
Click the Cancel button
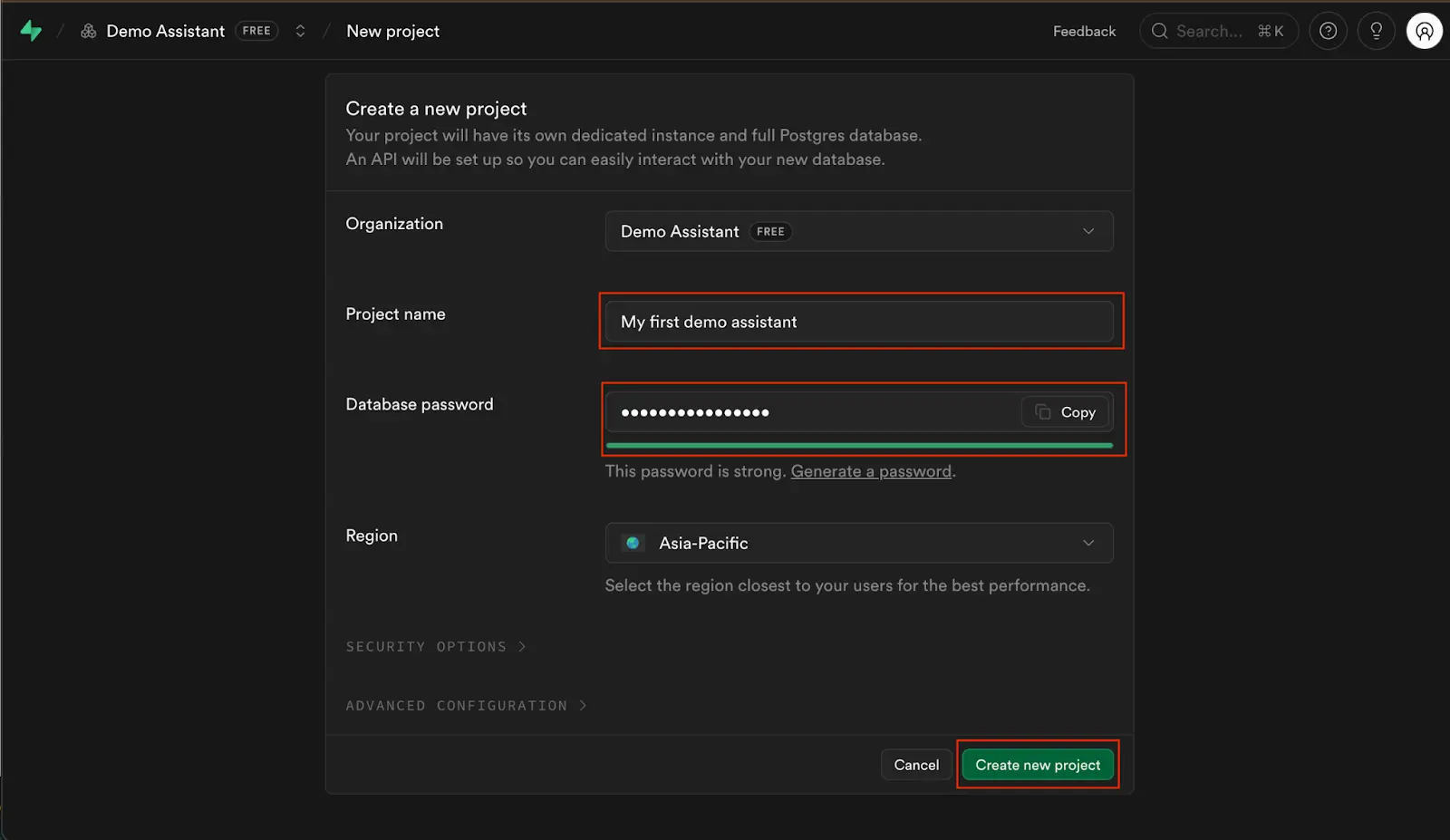(x=915, y=764)
